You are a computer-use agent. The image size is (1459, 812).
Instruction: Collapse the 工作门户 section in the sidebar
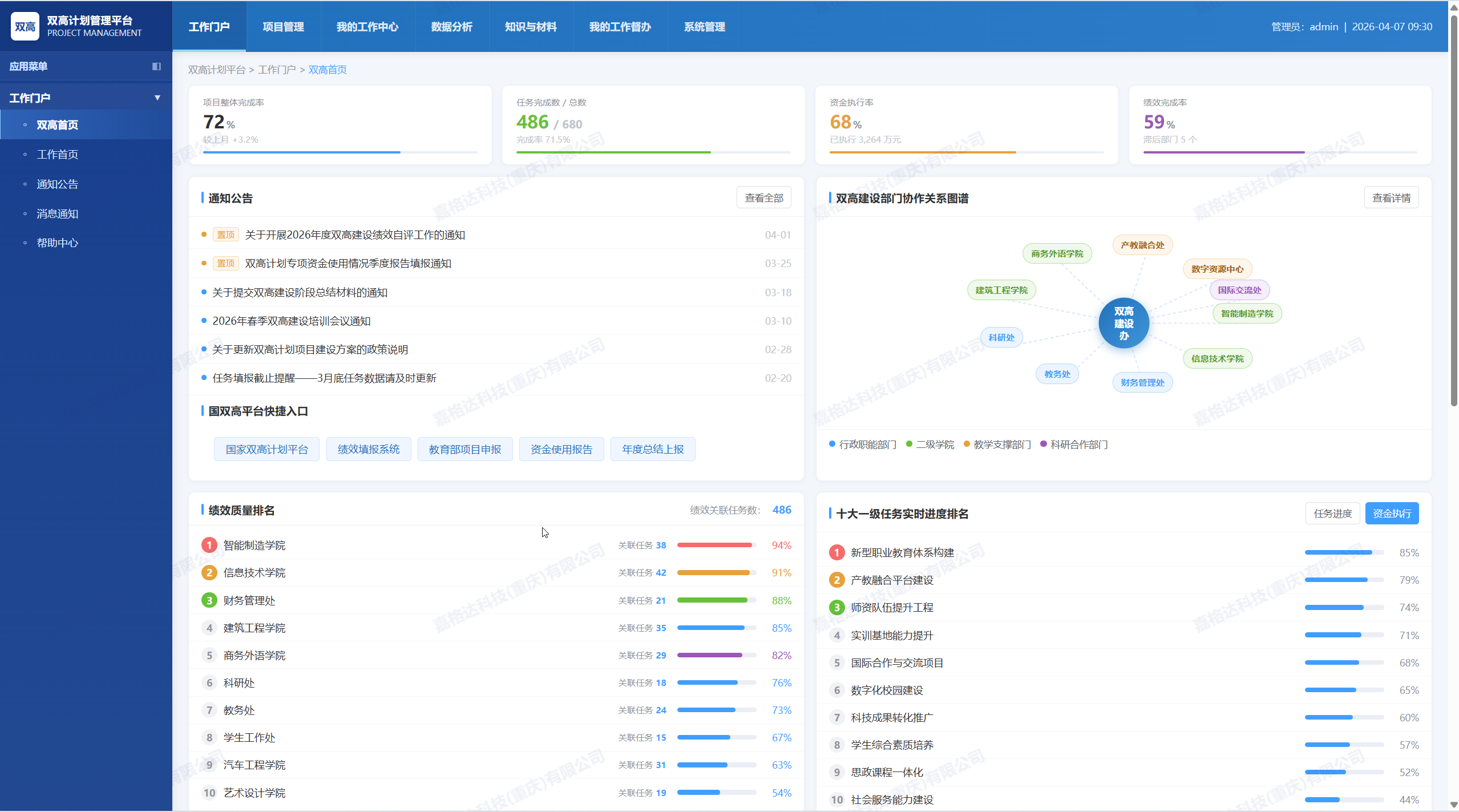[157, 97]
